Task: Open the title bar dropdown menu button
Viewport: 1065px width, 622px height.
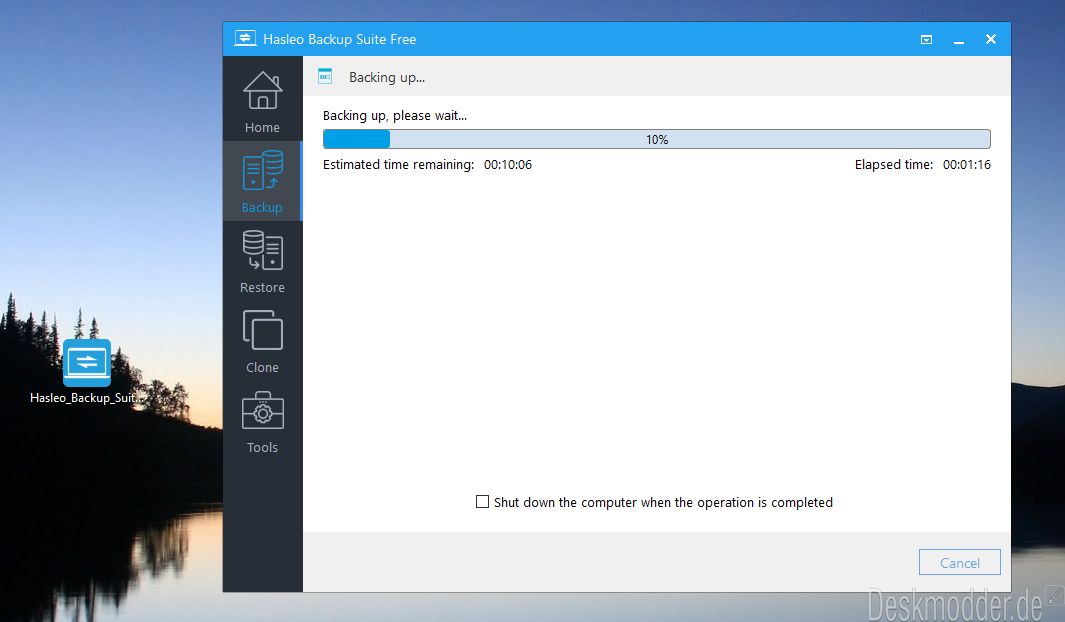Action: 926,39
